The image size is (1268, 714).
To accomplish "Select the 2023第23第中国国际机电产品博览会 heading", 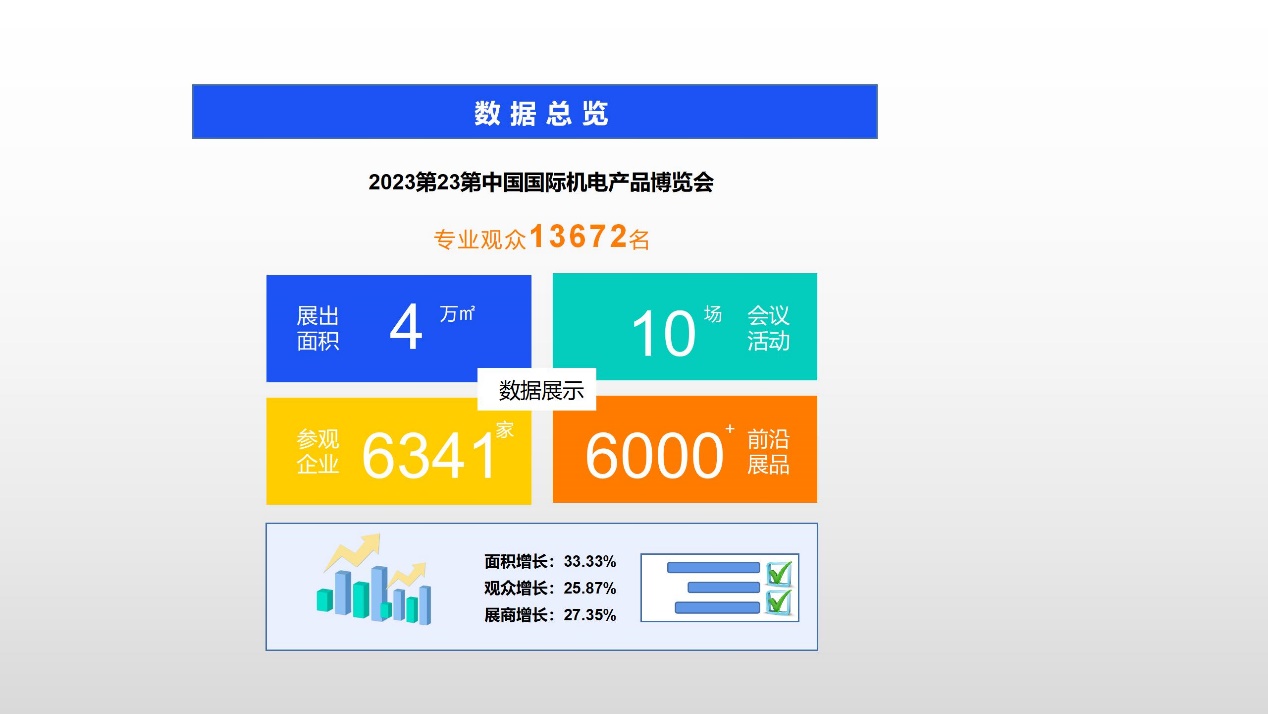I will (540, 183).
